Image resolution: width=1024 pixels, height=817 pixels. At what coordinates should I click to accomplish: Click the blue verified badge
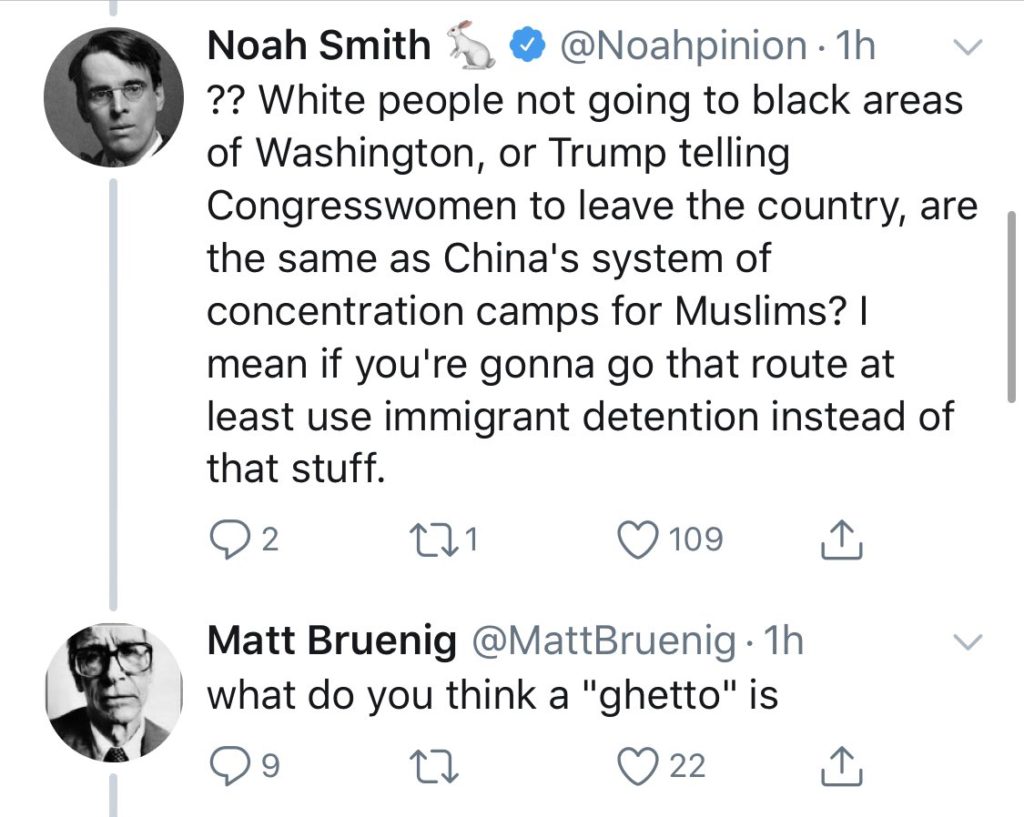pos(527,46)
